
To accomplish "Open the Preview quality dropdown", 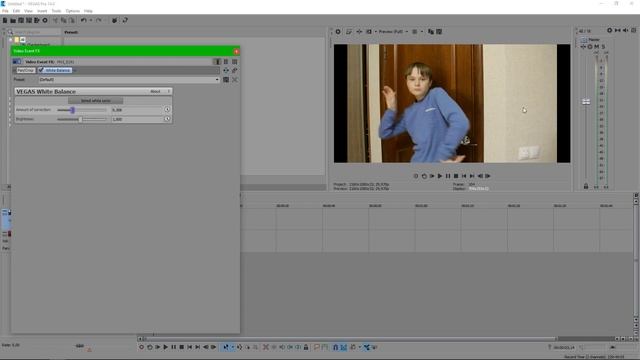I will click(x=393, y=31).
